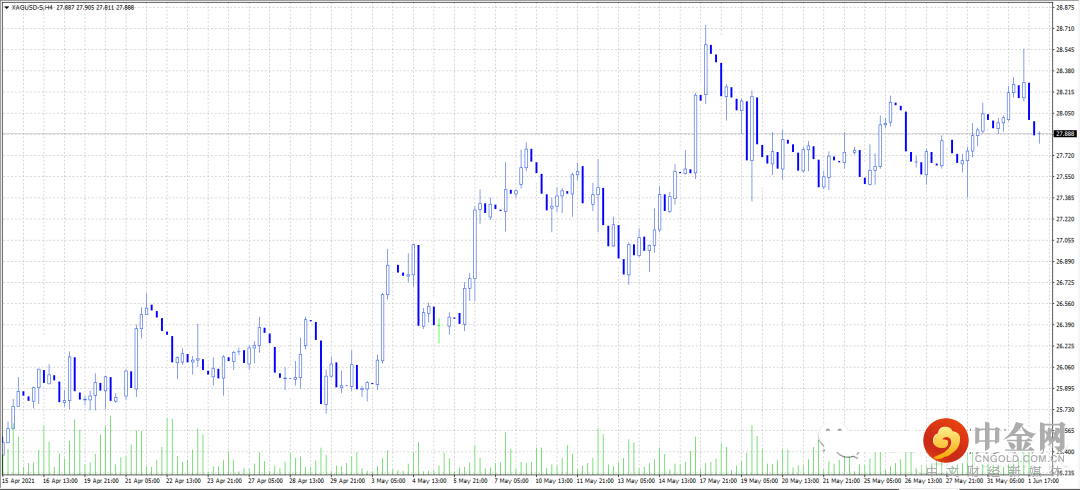
Task: Click the chart menu triangle beside XAGUSD-S,H4
Action: 6,7
